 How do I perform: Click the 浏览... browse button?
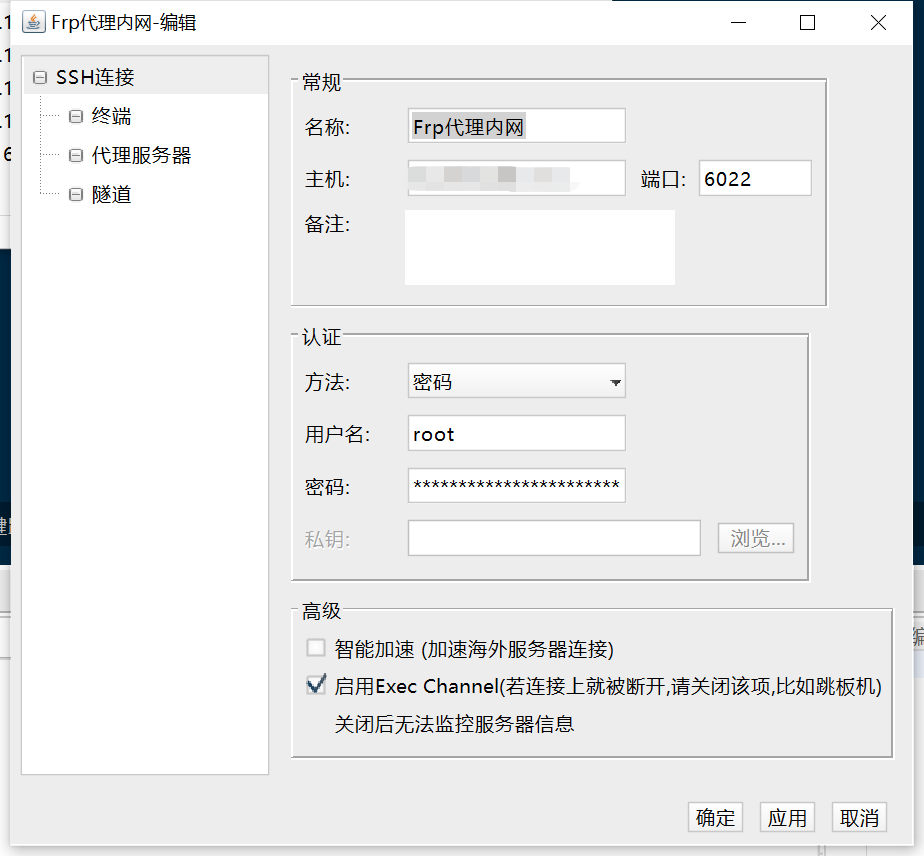point(756,538)
